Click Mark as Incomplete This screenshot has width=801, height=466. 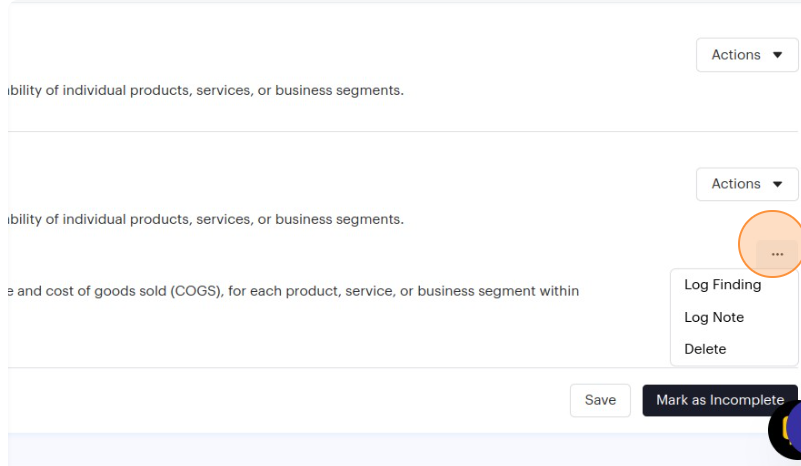[719, 400]
